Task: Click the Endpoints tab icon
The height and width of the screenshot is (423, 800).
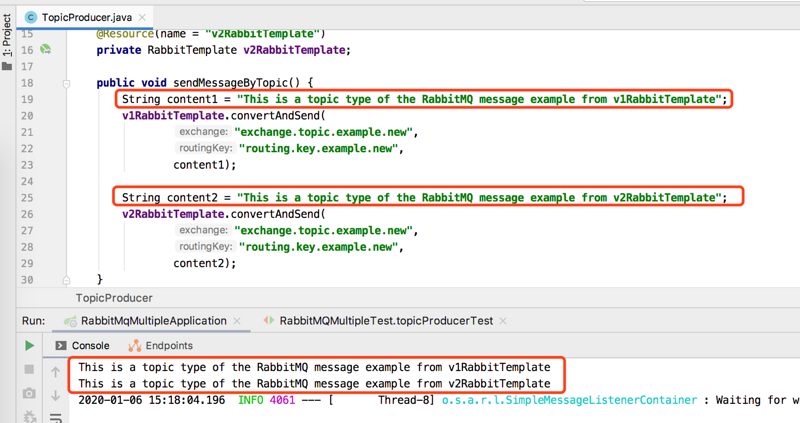Action: [135, 346]
